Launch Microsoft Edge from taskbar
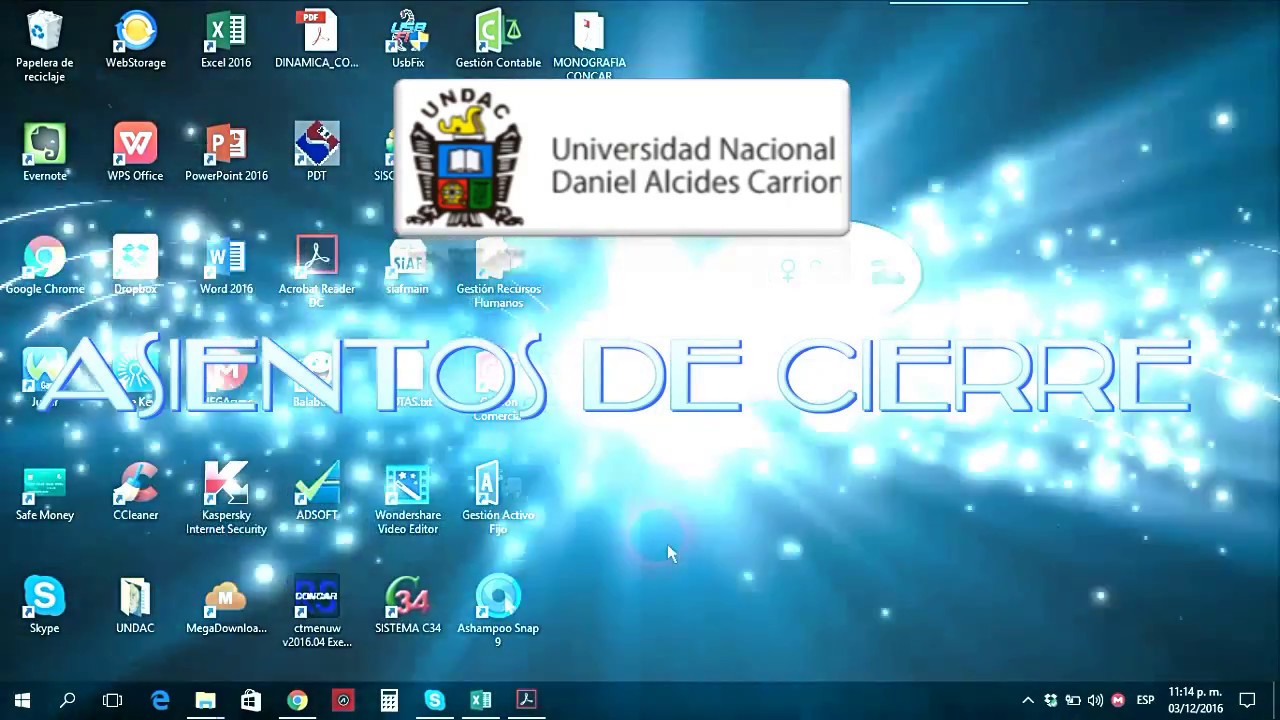Viewport: 1280px width, 720px height. coord(160,700)
